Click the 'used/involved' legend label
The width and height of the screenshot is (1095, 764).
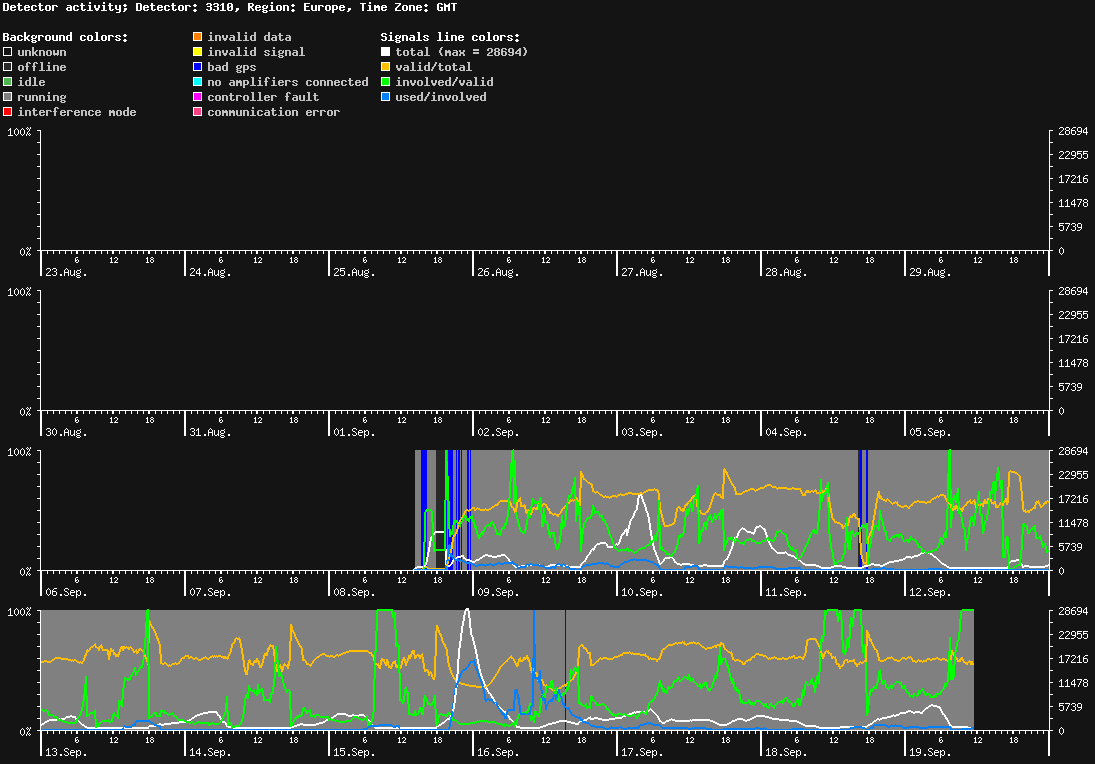[x=441, y=97]
